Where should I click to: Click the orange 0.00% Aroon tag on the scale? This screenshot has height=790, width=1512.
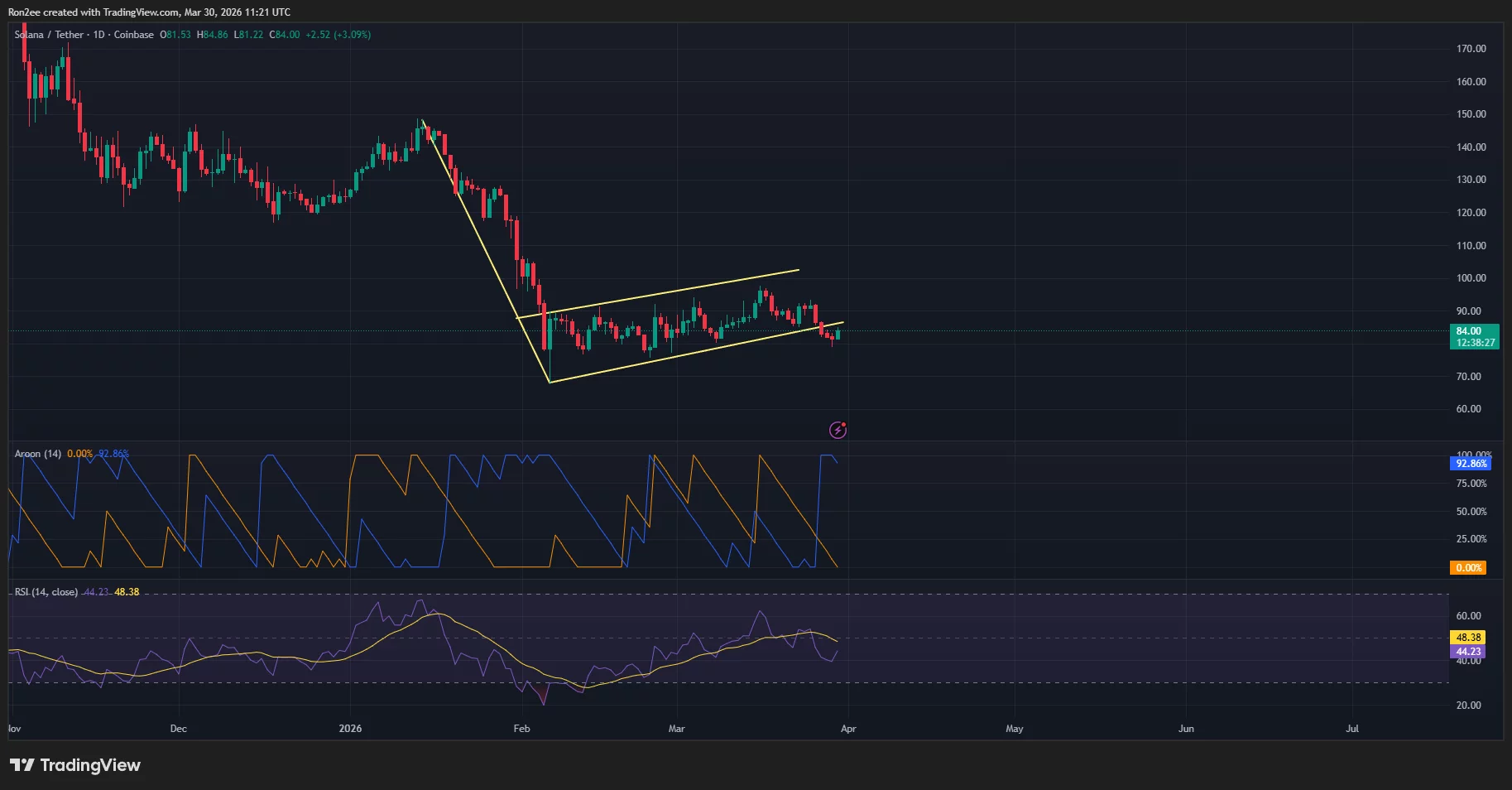coord(1469,568)
